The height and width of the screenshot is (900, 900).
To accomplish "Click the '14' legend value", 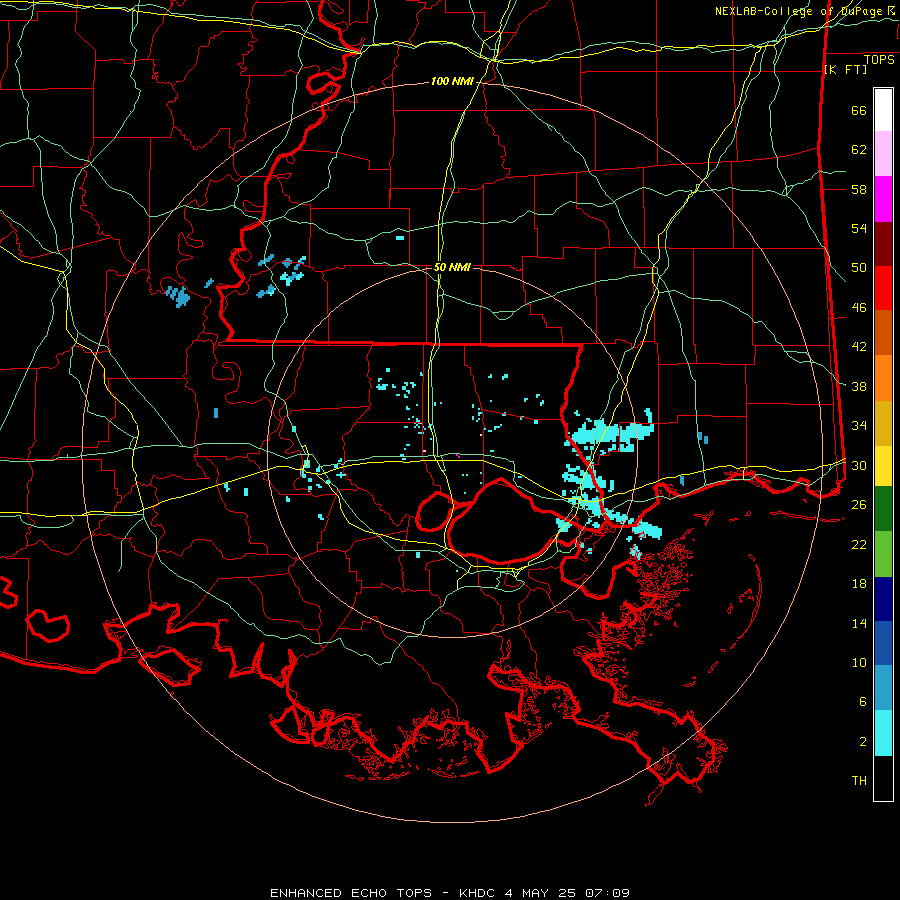I will pyautogui.click(x=859, y=623).
